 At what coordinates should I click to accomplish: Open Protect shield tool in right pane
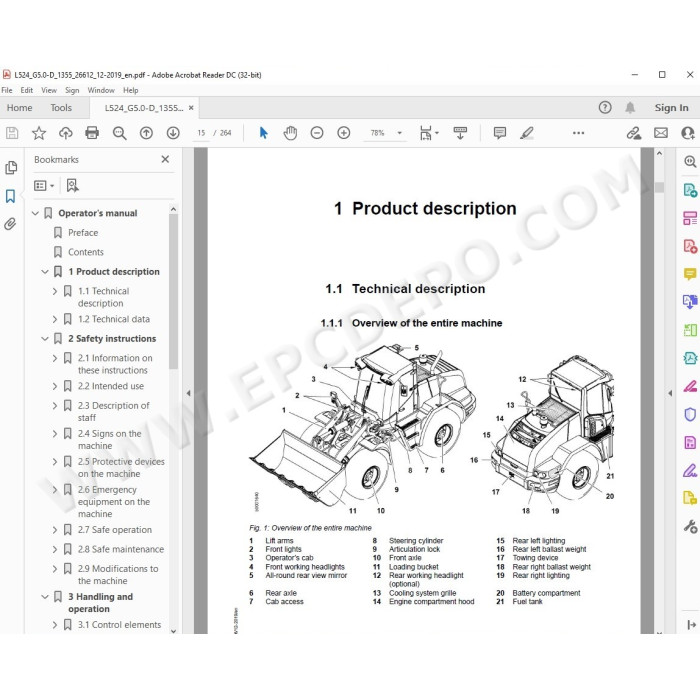coord(690,414)
